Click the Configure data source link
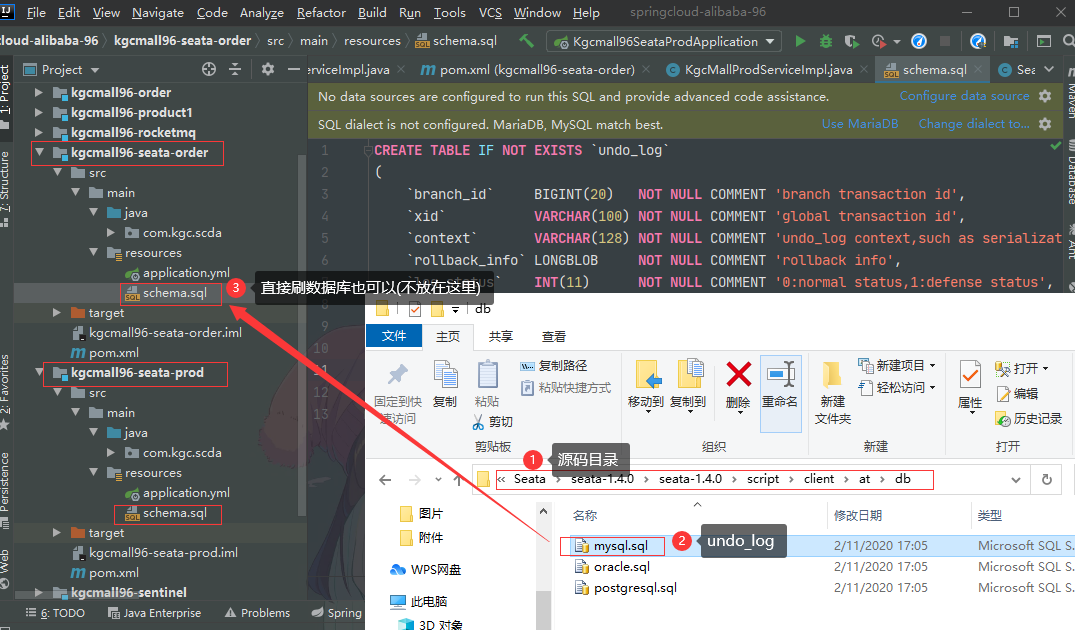The height and width of the screenshot is (630, 1075). pos(965,96)
